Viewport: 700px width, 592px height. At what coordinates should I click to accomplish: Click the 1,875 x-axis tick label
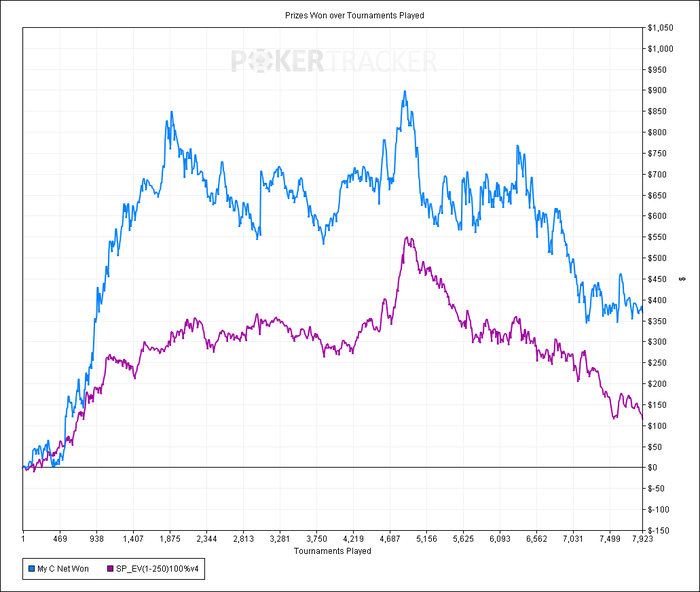pos(170,539)
